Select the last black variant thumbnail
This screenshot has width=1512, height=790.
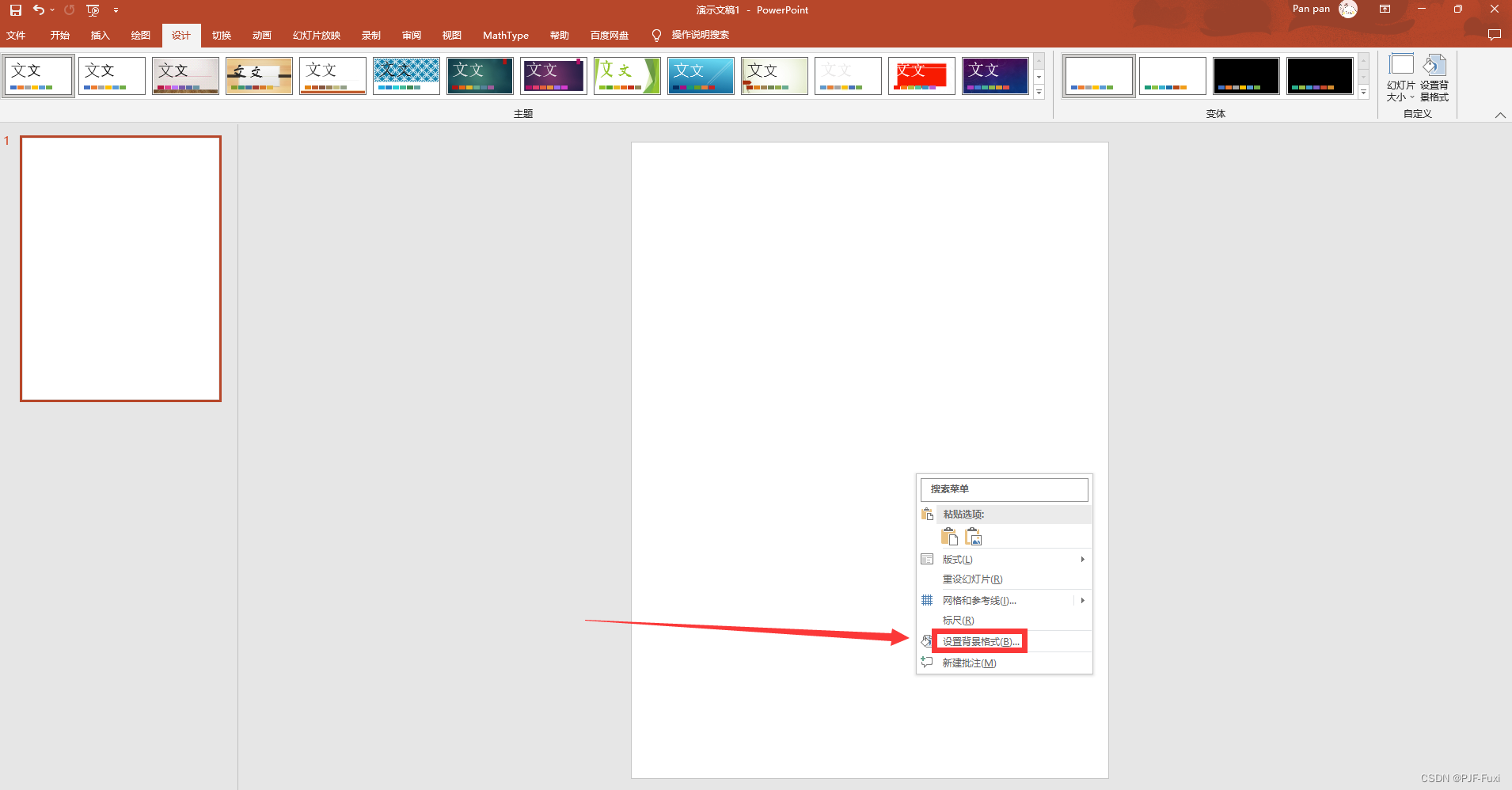(x=1320, y=76)
